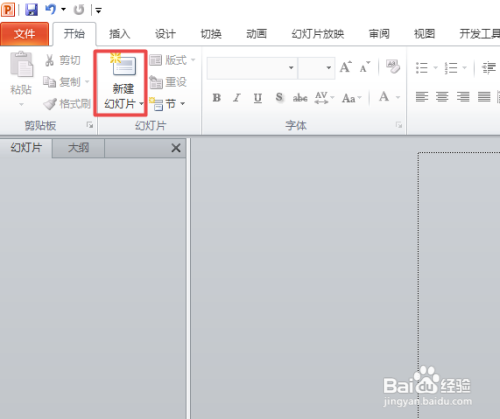Toggle strikethrough abc button
Image resolution: width=500 pixels, height=419 pixels.
[300, 98]
